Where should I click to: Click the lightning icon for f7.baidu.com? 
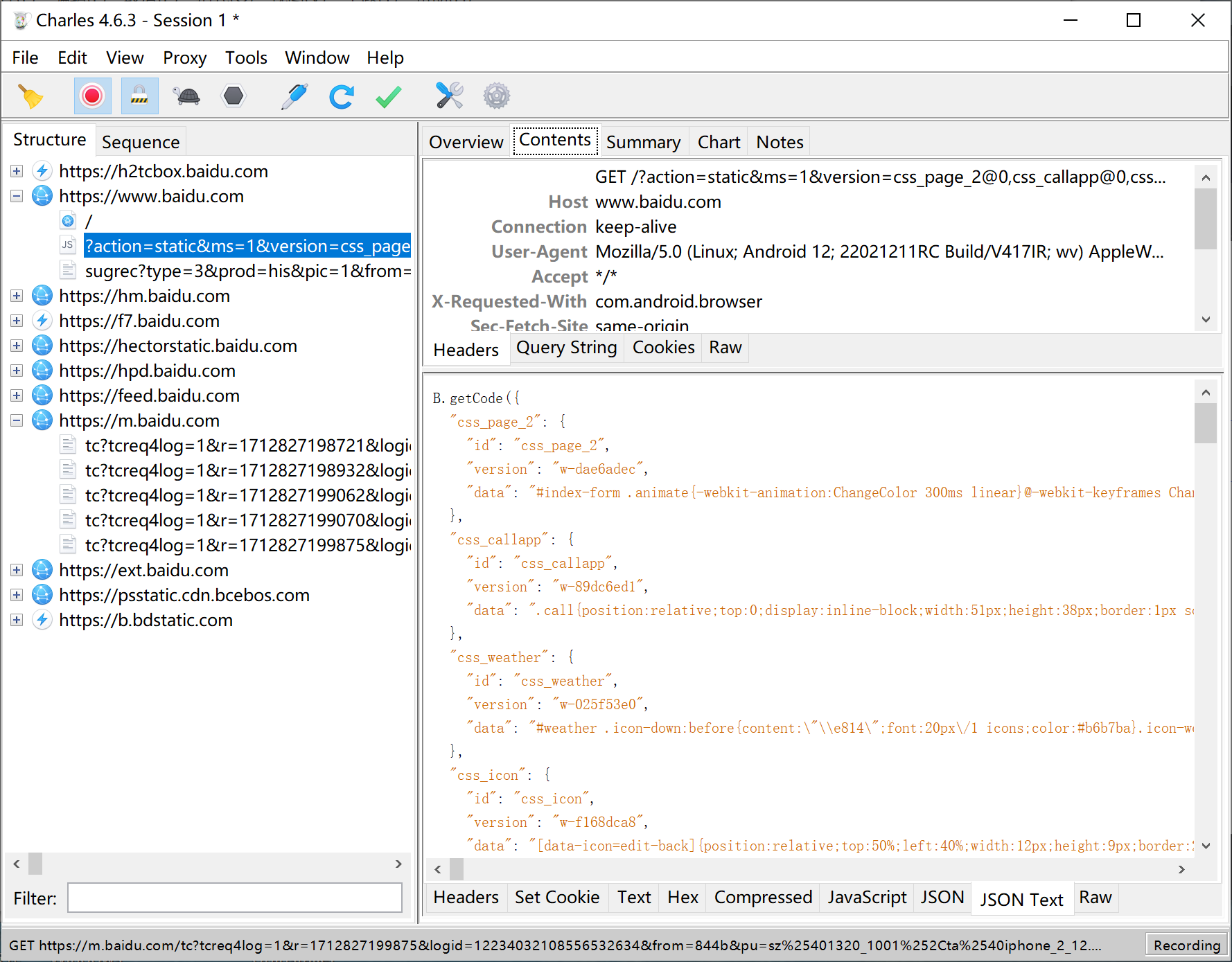point(42,321)
